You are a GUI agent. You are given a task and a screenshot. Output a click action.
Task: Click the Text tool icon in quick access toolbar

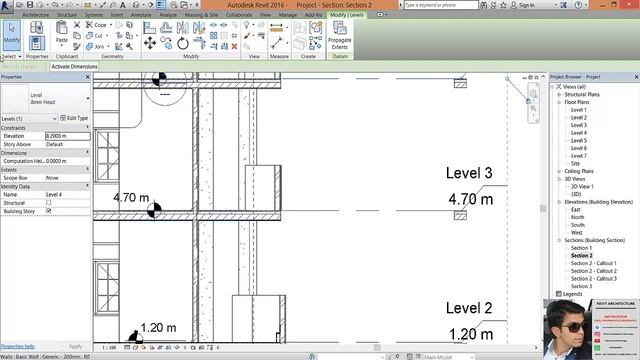[x=122, y=5]
